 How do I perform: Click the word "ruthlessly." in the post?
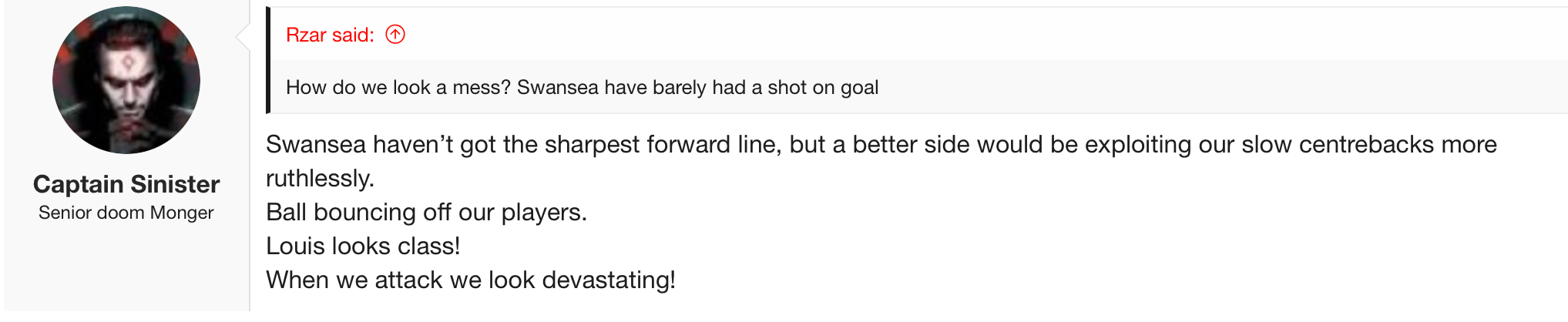(x=320, y=179)
